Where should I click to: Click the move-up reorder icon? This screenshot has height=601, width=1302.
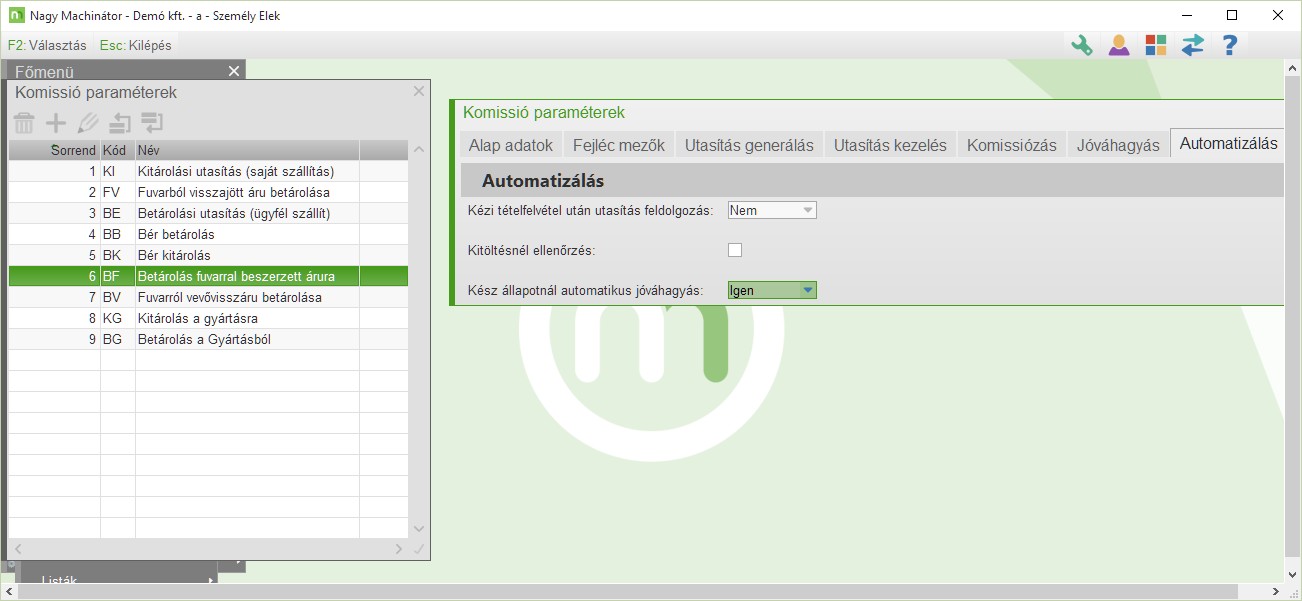[x=120, y=123]
